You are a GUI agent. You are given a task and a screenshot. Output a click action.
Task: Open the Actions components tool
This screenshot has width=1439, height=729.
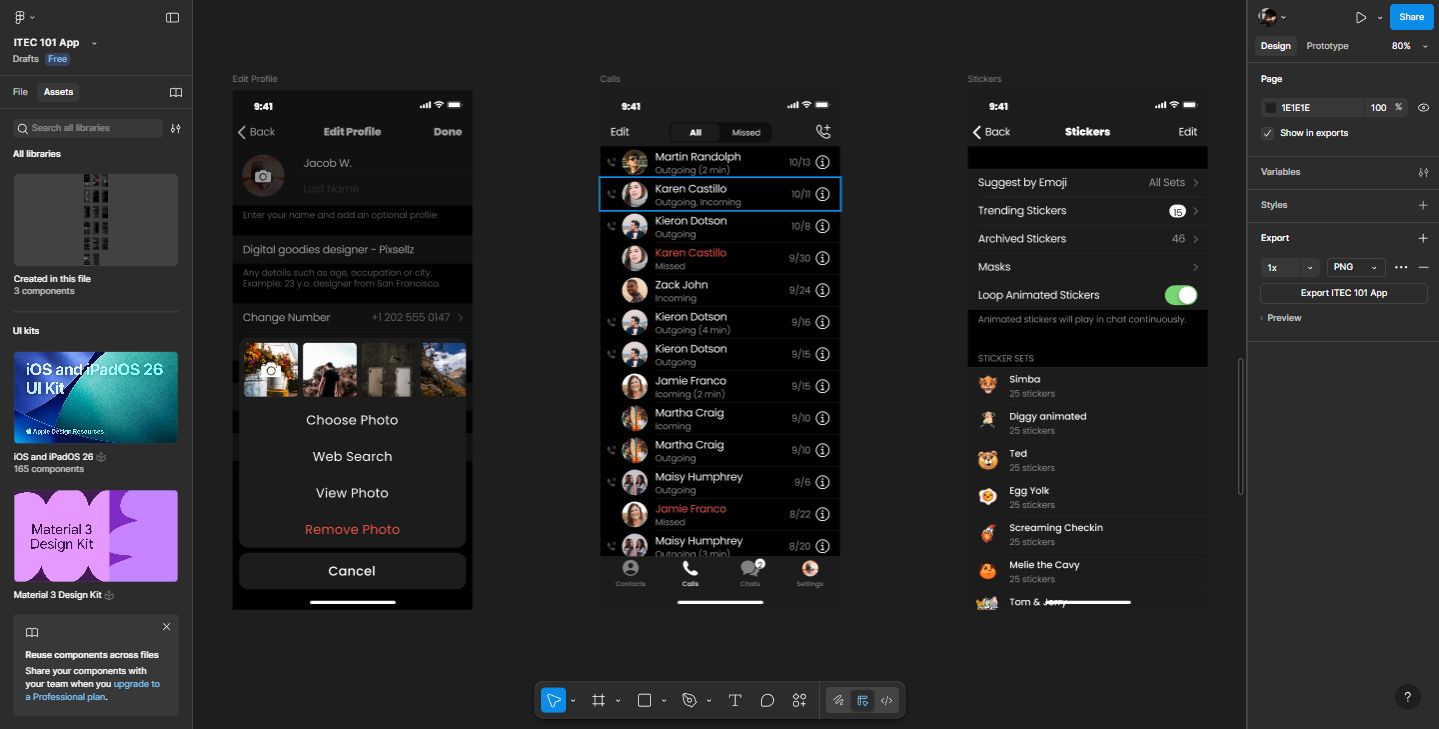(799, 701)
